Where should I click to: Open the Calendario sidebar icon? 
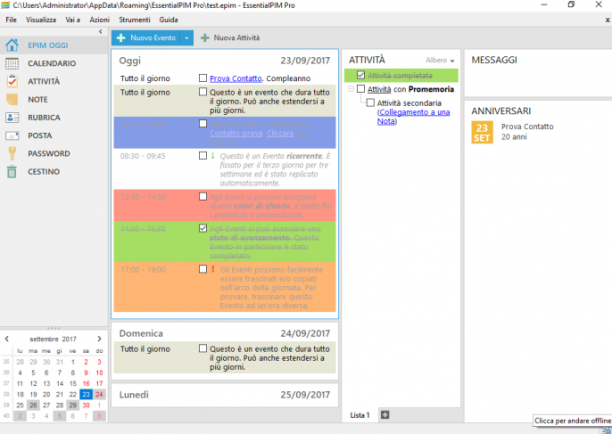(x=12, y=63)
